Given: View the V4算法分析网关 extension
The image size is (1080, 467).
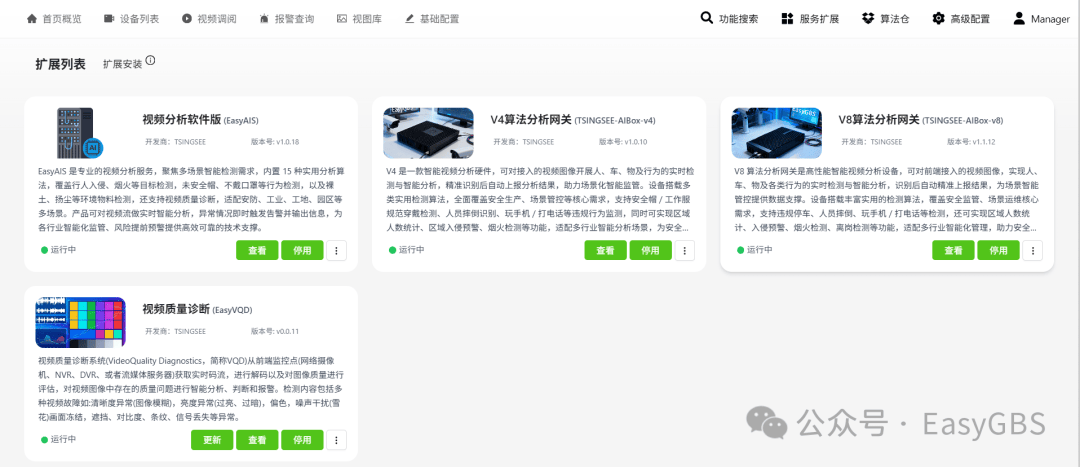Looking at the screenshot, I should point(605,250).
